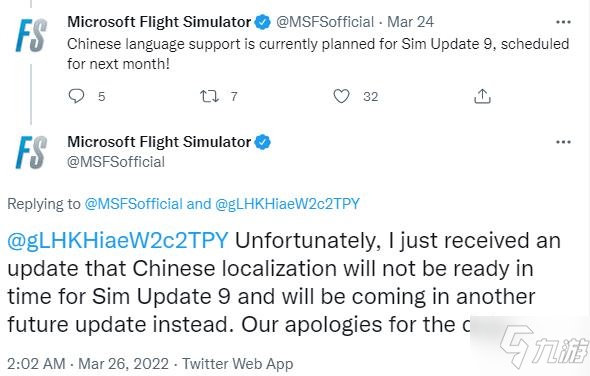Click the verified badge on first tweet
590x376 pixels.
coord(263,22)
